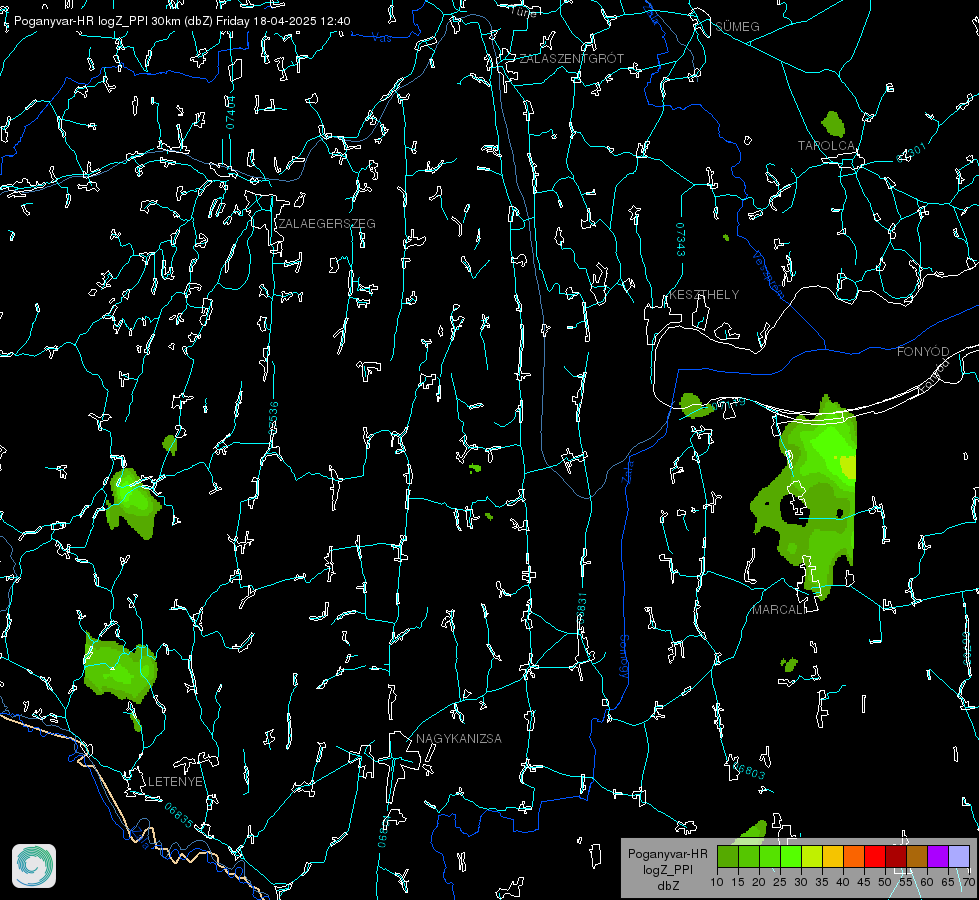979x900 pixels.
Task: Click the 30–35 dBZ yellow-green legend swatch
Action: tap(812, 856)
